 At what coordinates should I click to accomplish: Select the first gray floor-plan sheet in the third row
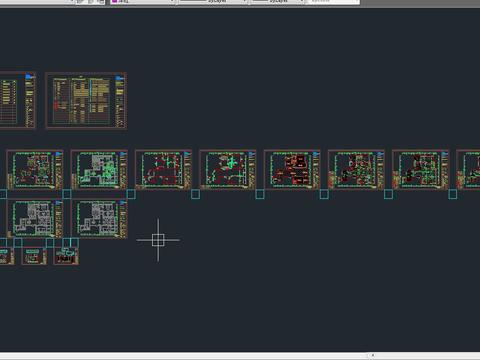coord(35,219)
